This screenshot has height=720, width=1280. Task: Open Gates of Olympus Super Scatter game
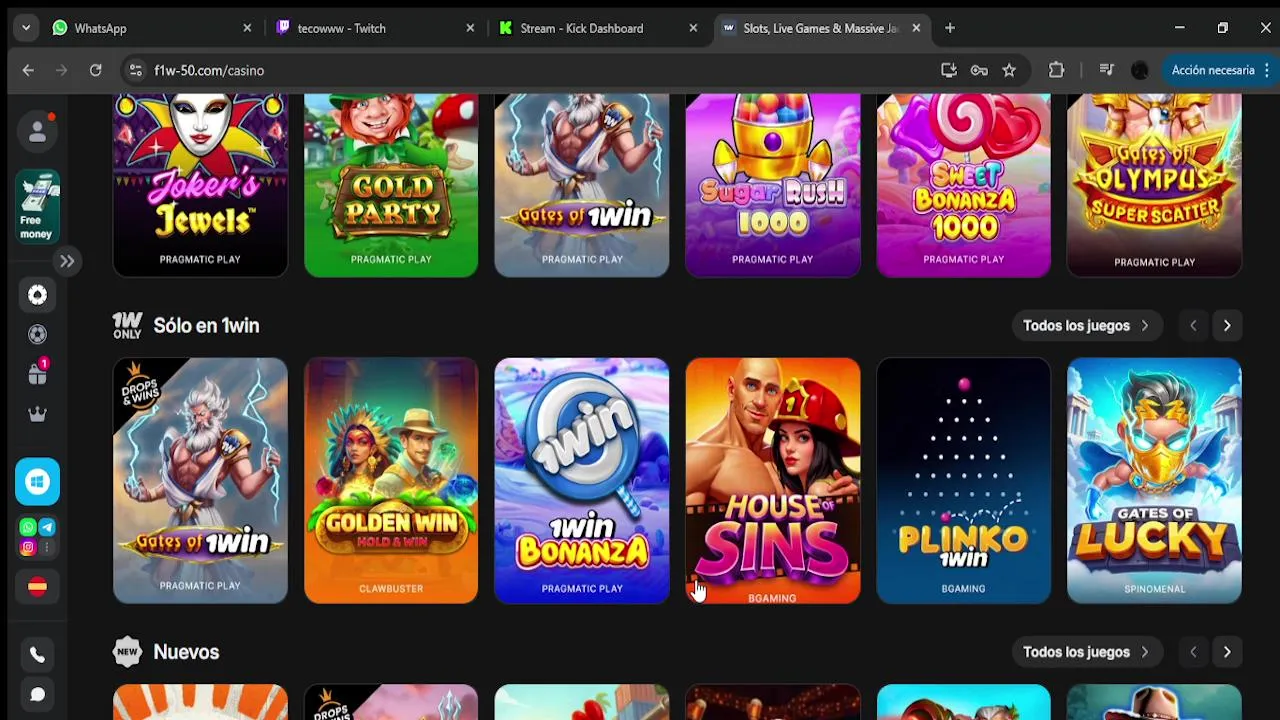point(1155,185)
